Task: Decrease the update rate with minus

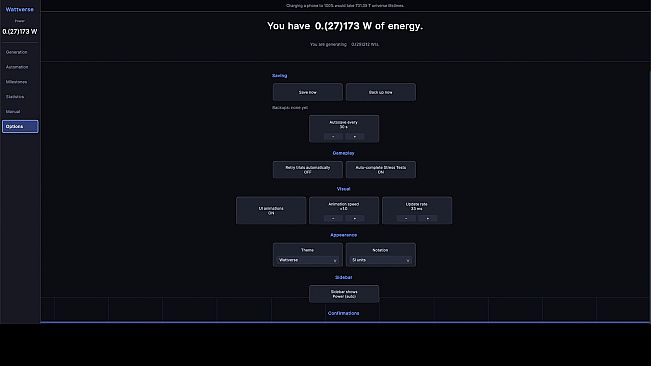Action: point(406,218)
